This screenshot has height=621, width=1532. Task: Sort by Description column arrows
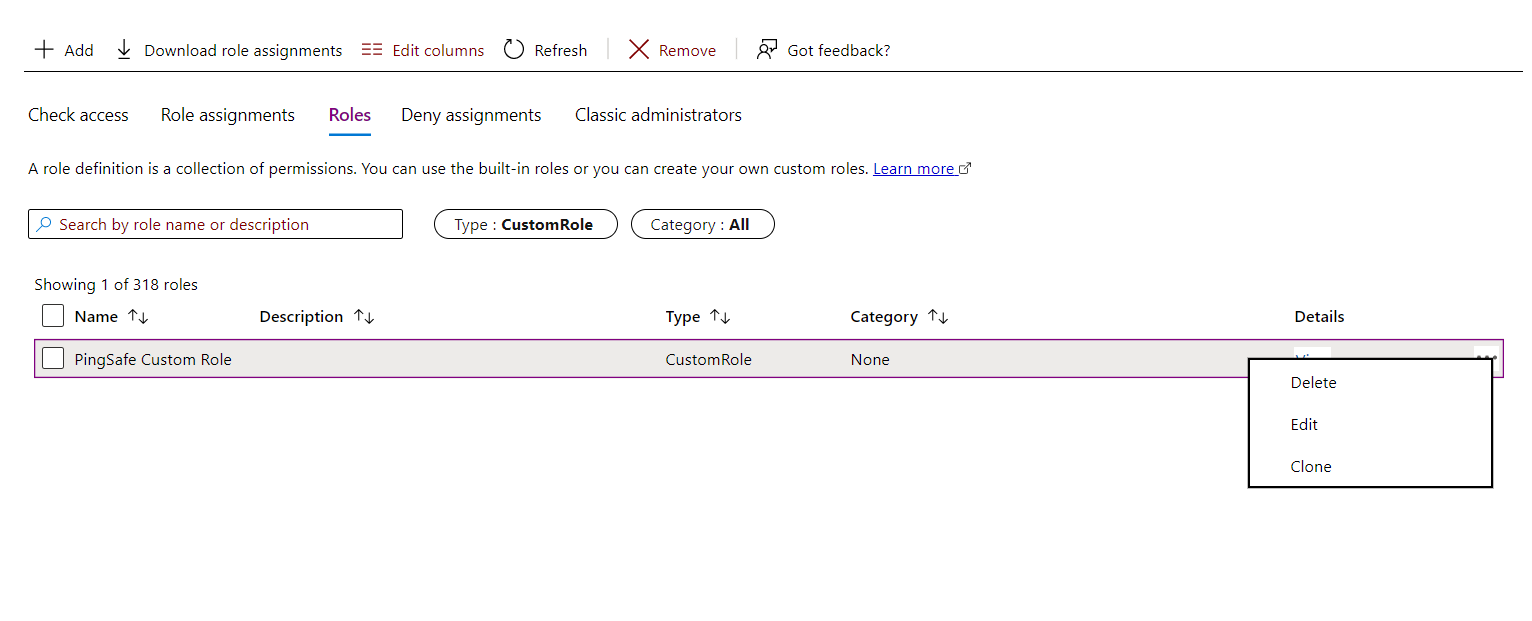click(364, 317)
